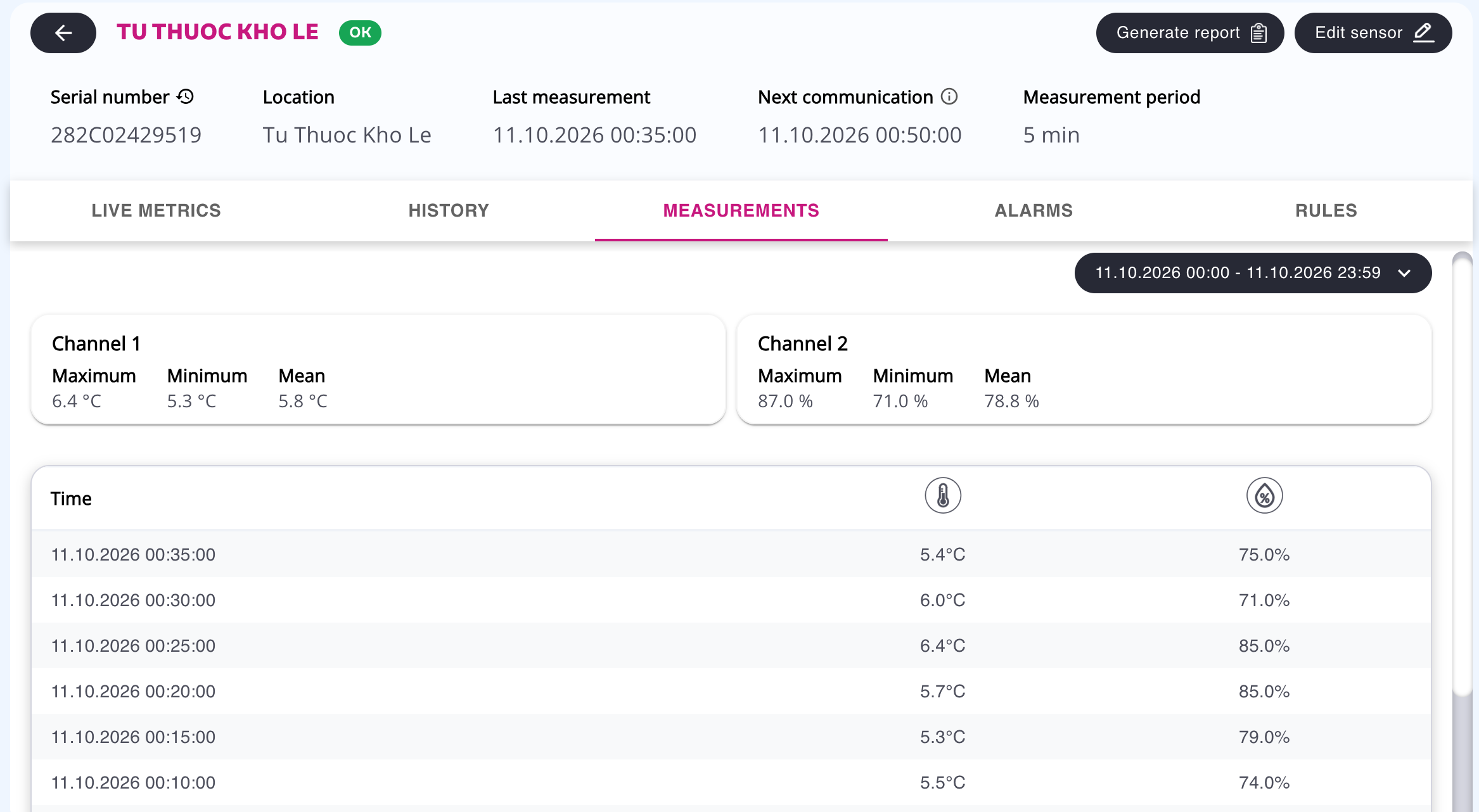
Task: Switch to LIVE METRICS tab
Action: tap(157, 210)
